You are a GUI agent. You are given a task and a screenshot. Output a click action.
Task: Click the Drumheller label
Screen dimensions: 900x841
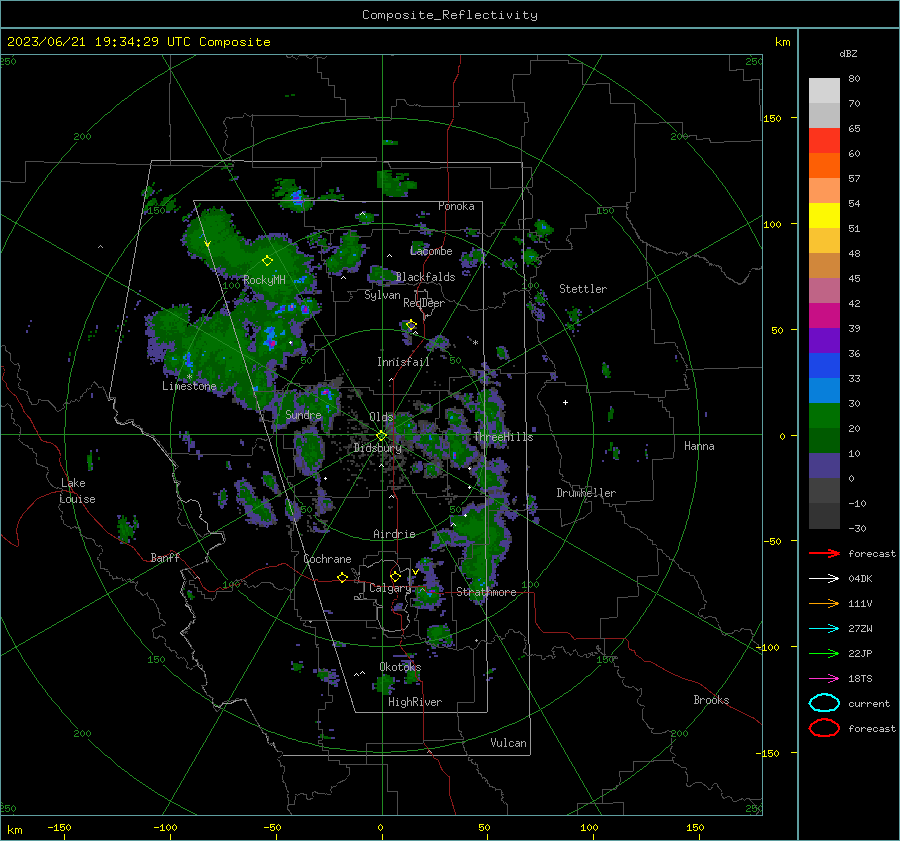click(x=586, y=493)
